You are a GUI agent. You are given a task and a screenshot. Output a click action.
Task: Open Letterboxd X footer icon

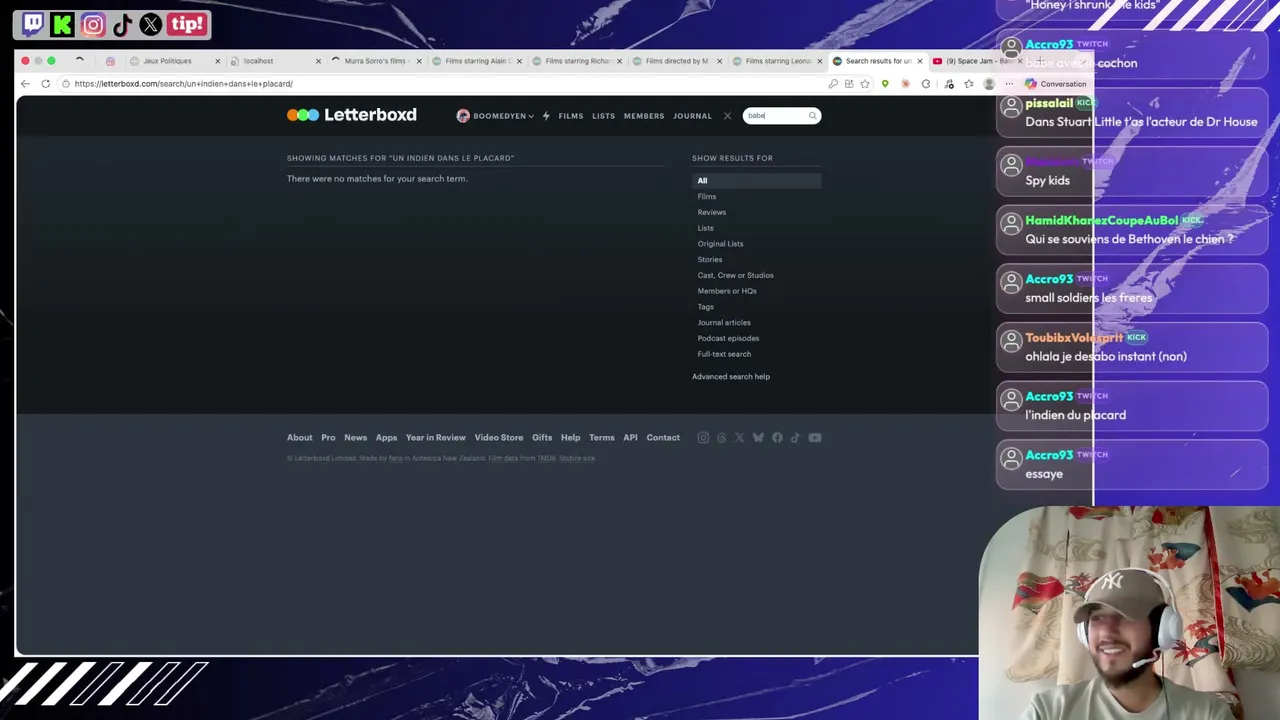tap(740, 438)
